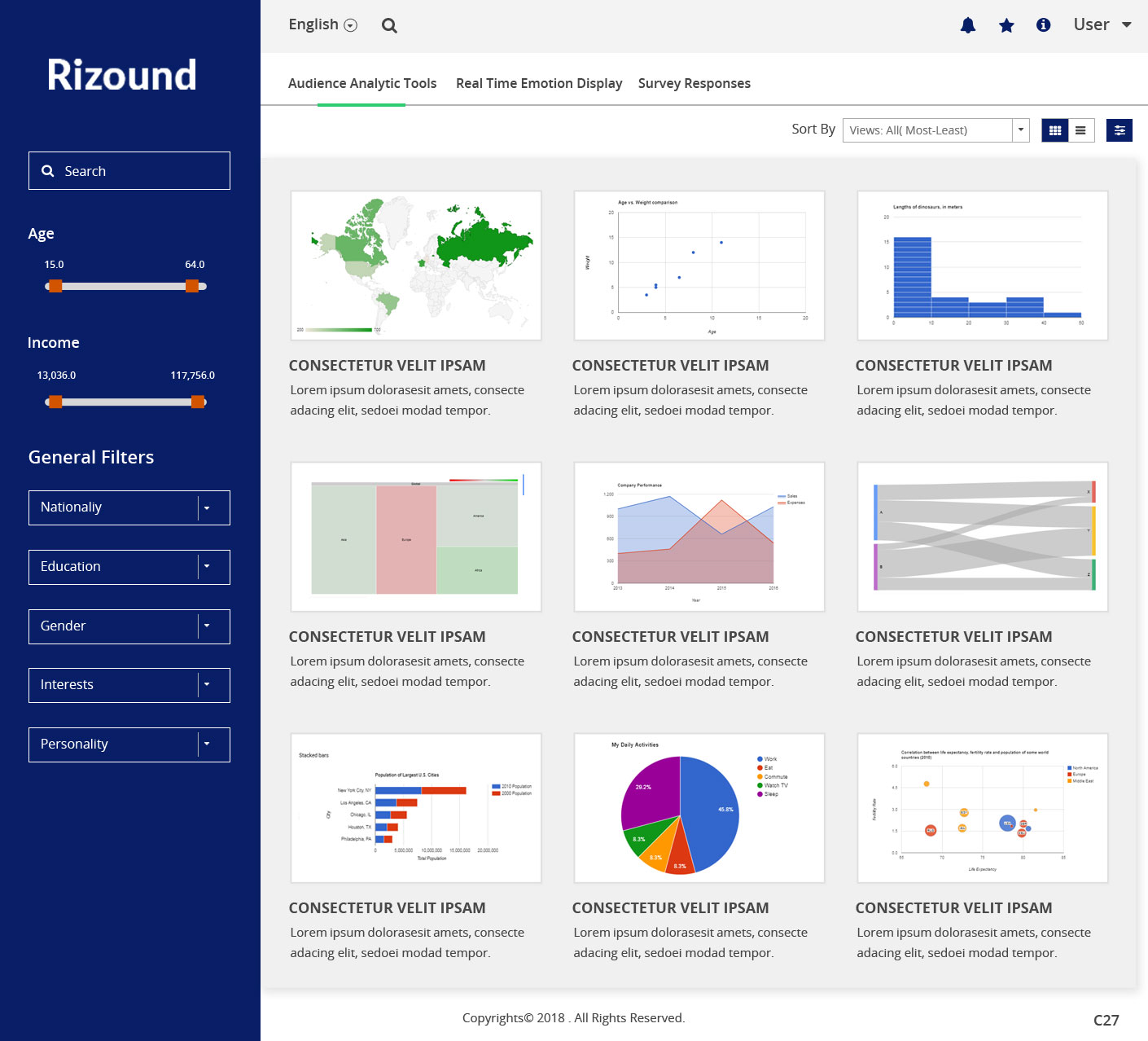Image resolution: width=1148 pixels, height=1041 pixels.
Task: Click the Income section label
Action: point(54,343)
